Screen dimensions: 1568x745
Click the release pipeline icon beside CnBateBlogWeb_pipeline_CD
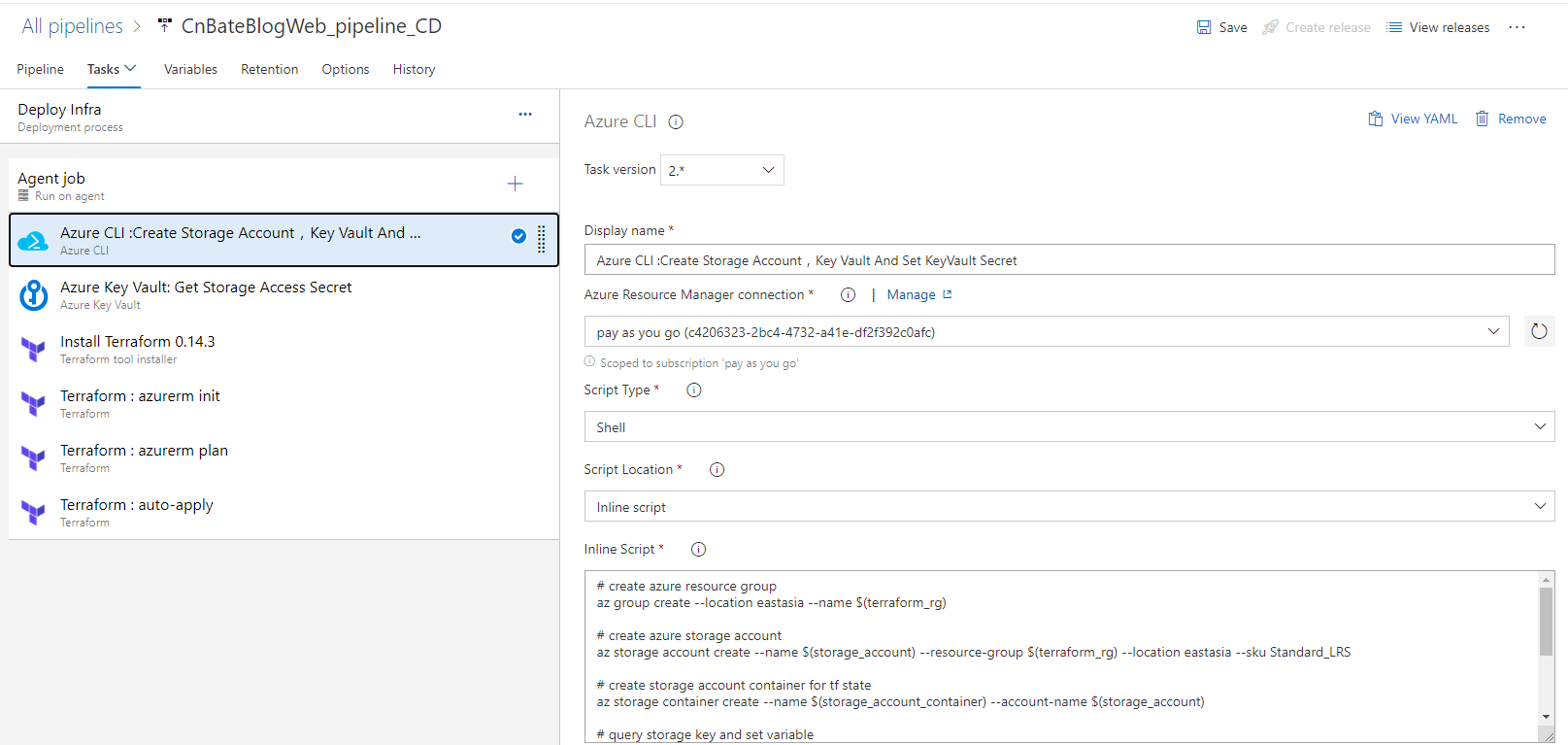pos(164,25)
